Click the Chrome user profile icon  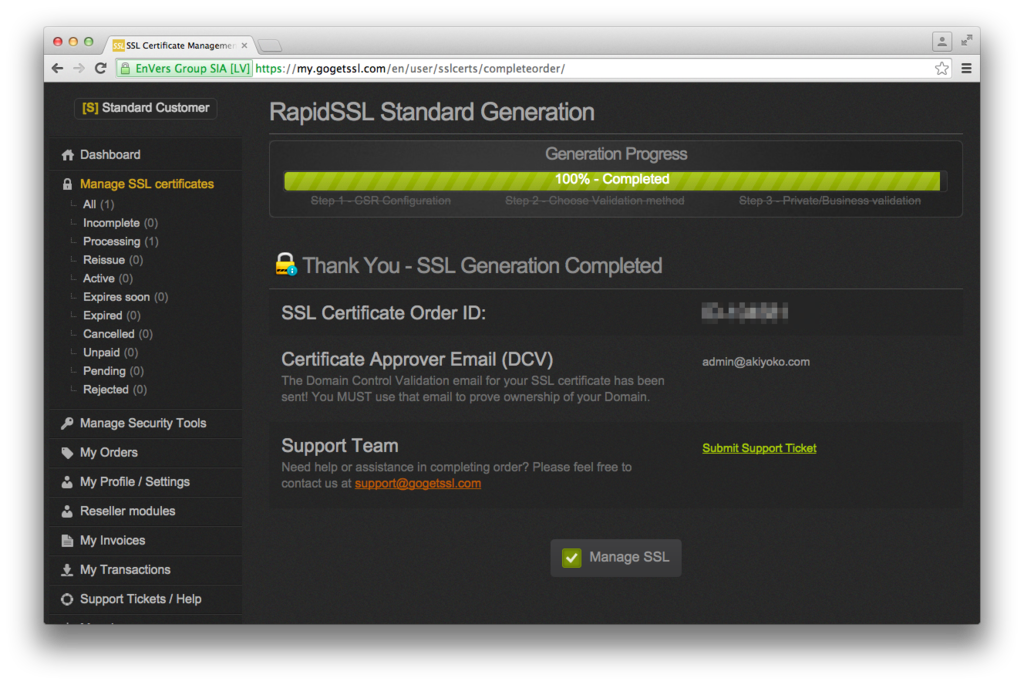pos(942,41)
